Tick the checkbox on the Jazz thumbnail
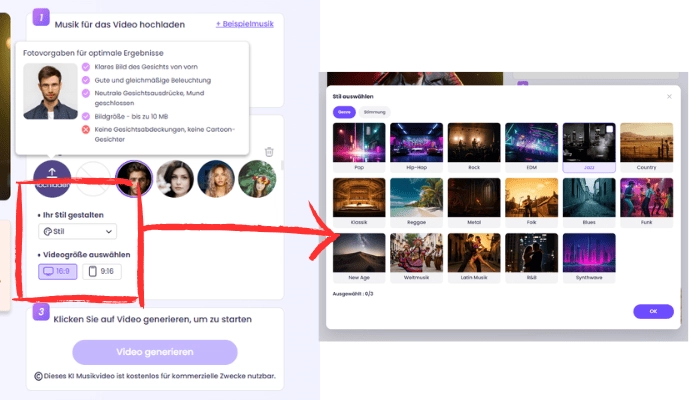700x400 pixels. 609,129
